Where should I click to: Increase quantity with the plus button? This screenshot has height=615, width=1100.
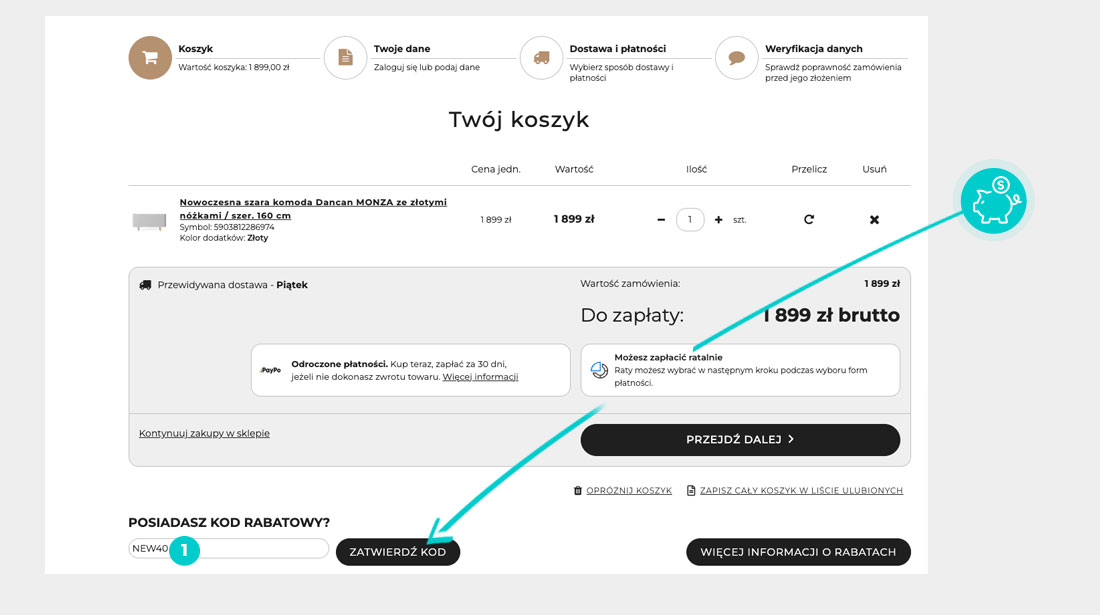tap(718, 219)
